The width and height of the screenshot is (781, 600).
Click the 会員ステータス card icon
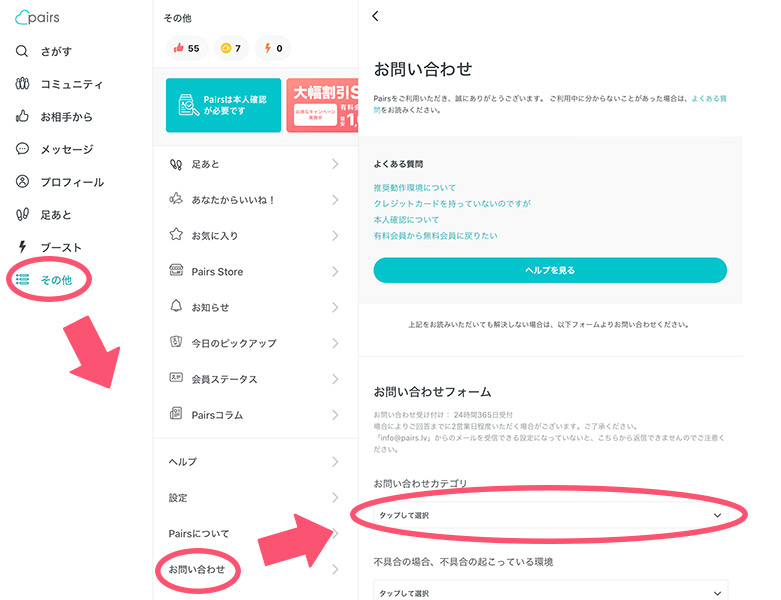[x=176, y=377]
